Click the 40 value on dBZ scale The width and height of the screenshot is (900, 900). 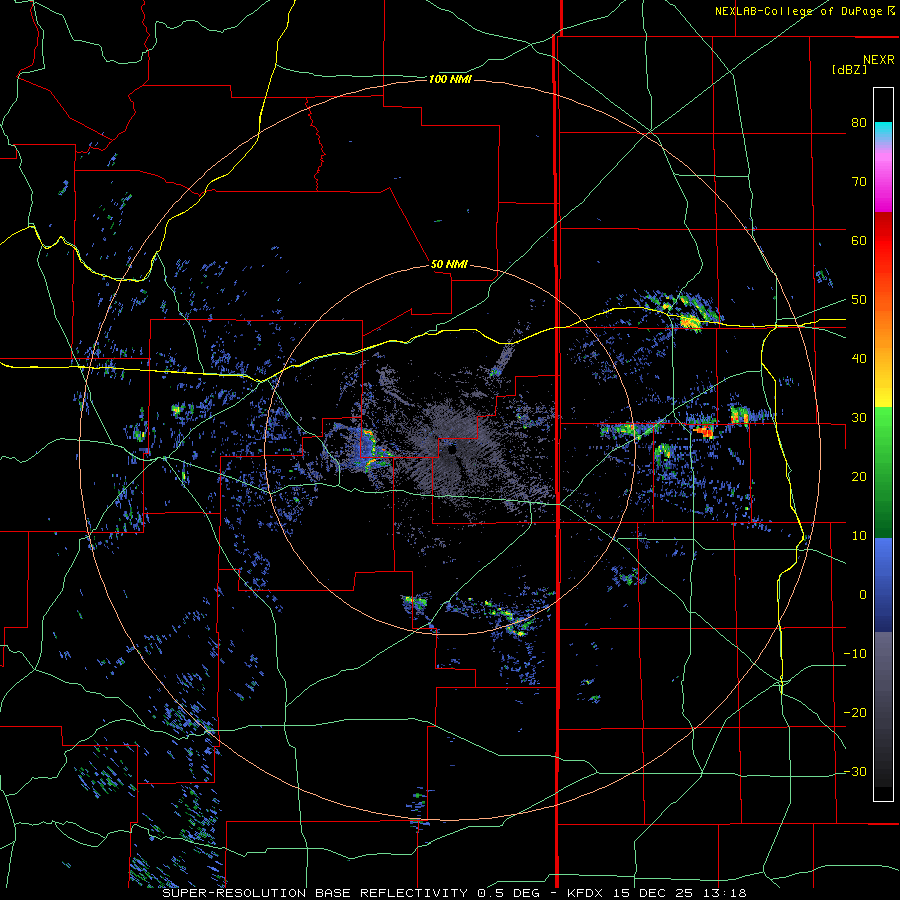click(859, 359)
